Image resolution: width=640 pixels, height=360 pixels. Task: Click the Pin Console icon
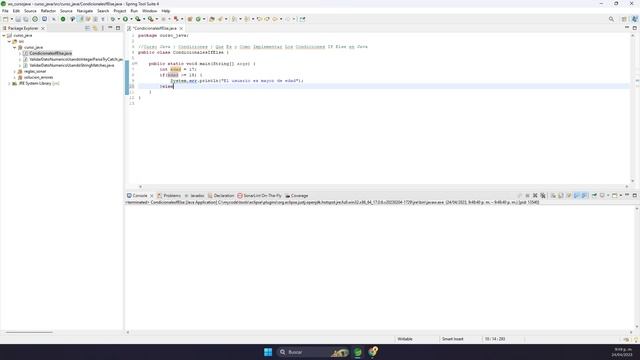click(x=594, y=196)
